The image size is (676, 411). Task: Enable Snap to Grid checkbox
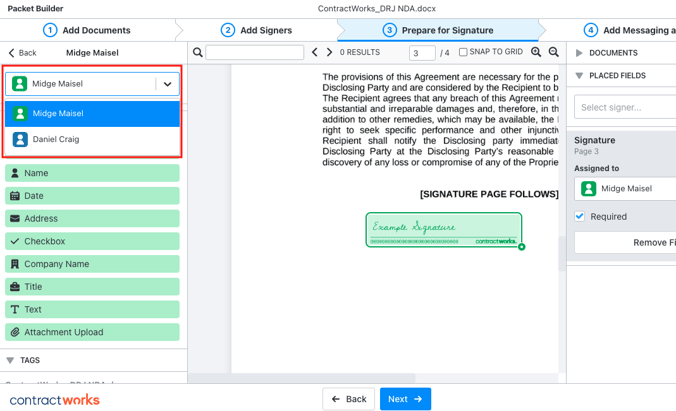pos(463,53)
